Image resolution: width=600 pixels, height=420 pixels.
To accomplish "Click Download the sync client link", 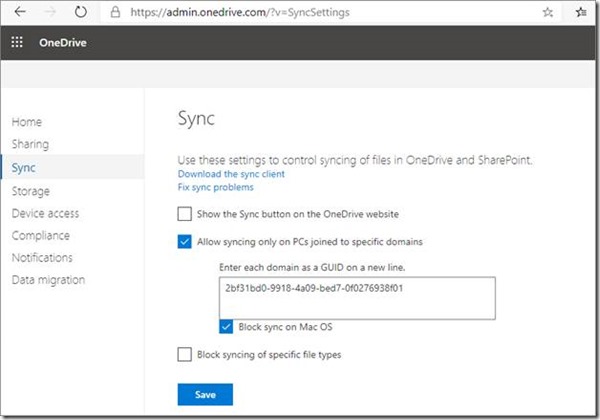I will click(231, 174).
